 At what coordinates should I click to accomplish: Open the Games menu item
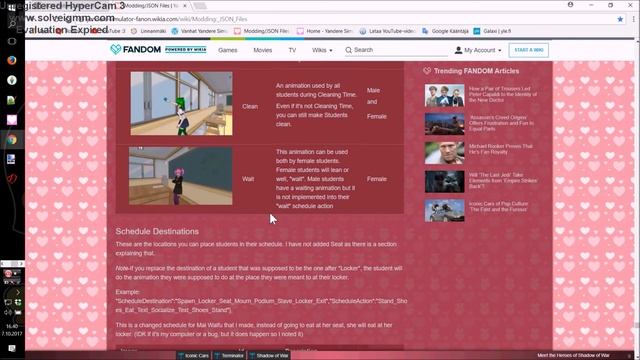[x=227, y=50]
